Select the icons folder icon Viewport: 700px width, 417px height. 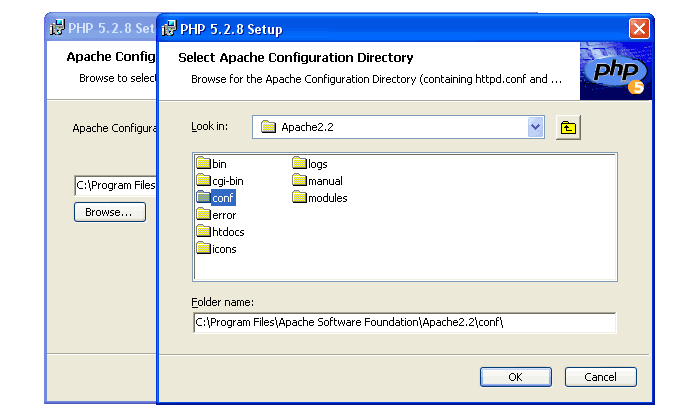point(203,249)
